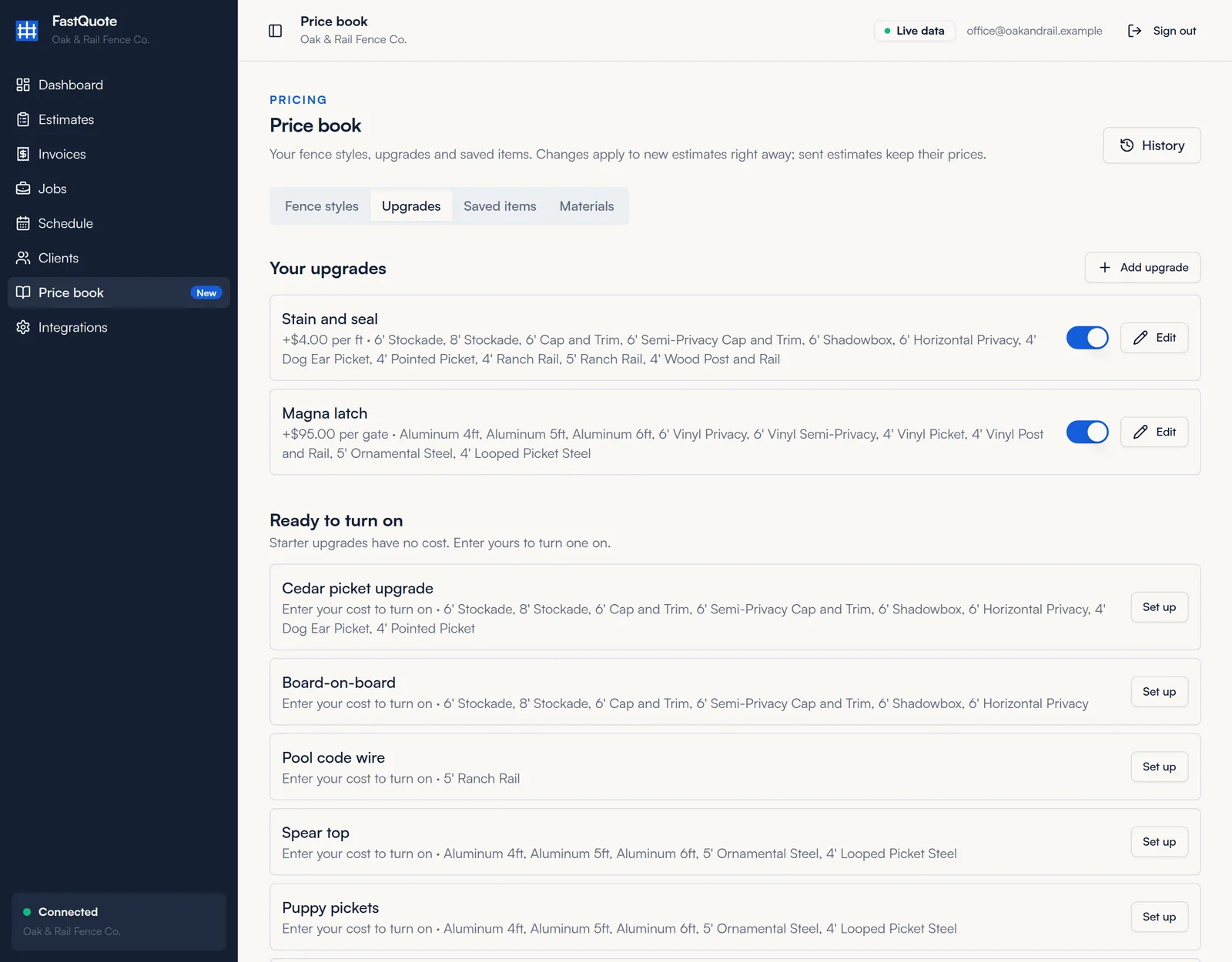Click the Ready to turn on heading
Viewport: 1232px width, 962px height.
336,520
